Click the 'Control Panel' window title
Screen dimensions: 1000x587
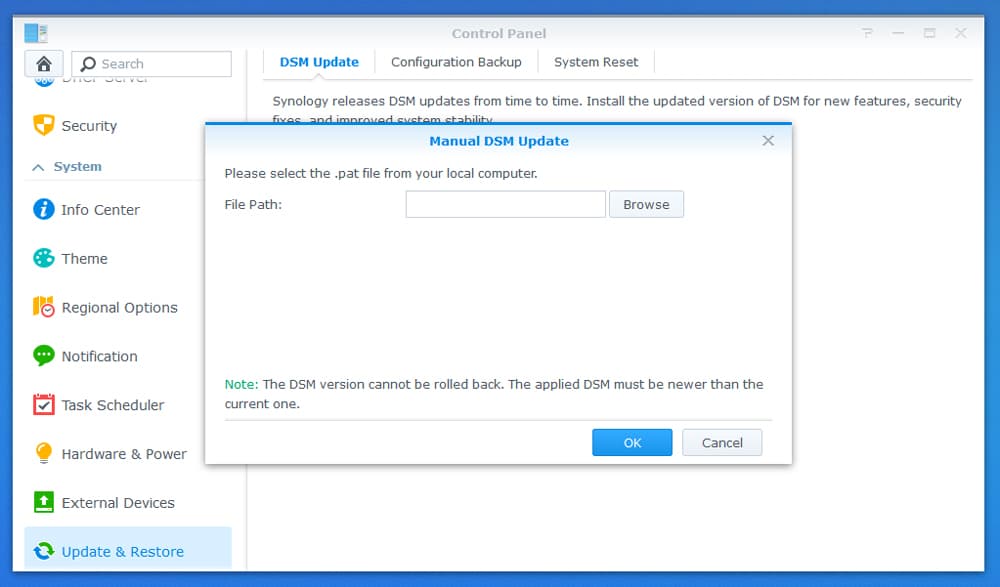tap(499, 33)
